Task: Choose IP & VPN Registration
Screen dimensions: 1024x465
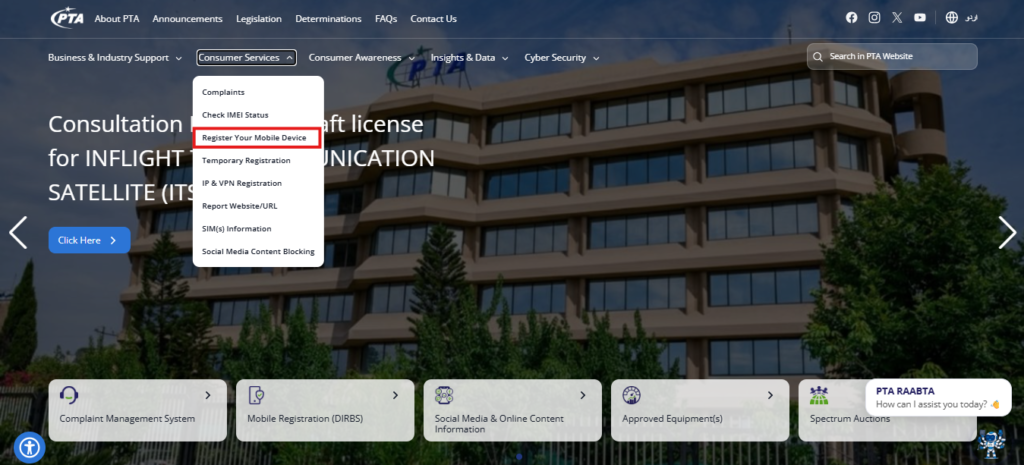Action: coord(242,184)
